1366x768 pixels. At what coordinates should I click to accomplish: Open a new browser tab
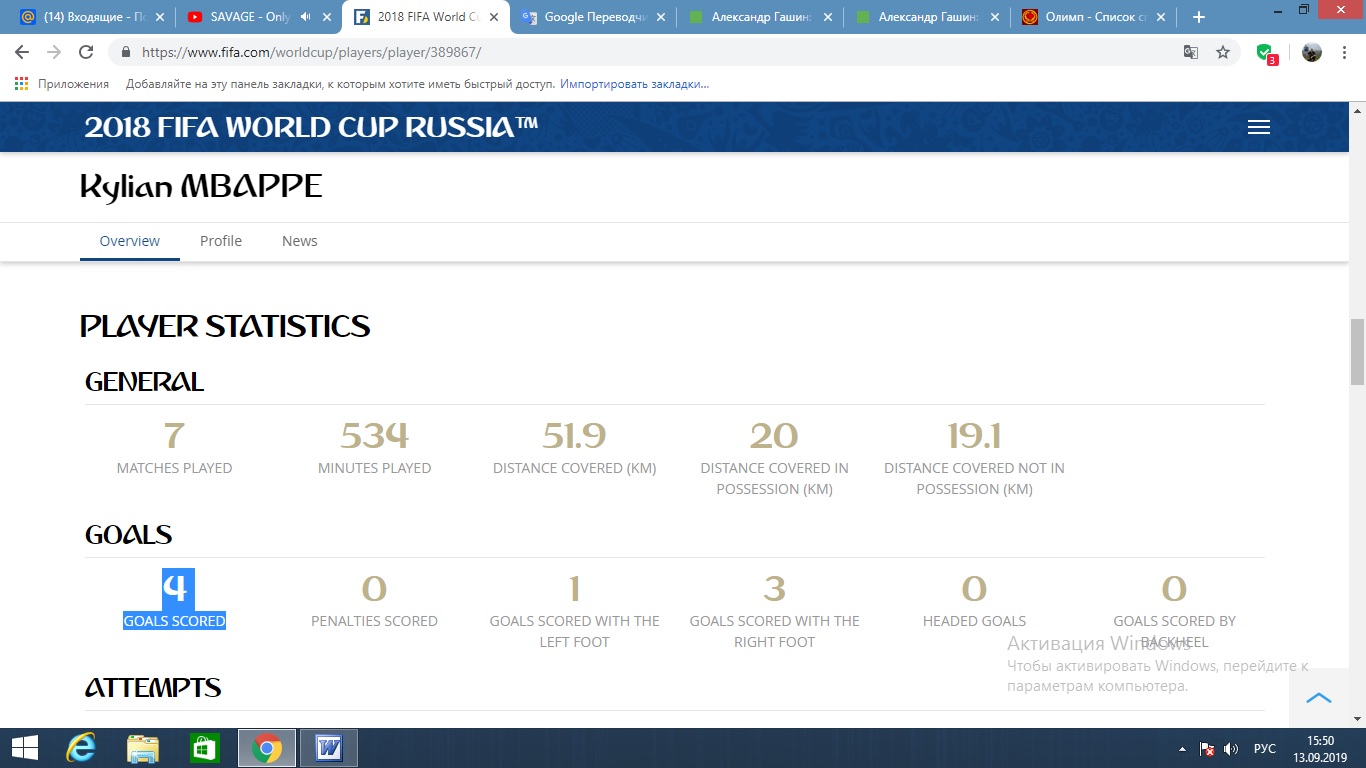tap(1199, 17)
